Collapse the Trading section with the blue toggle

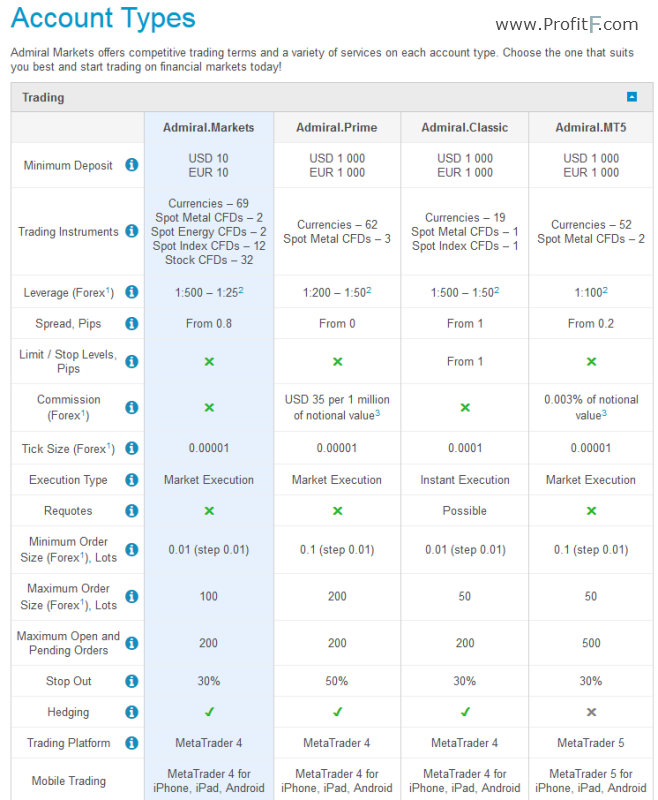[x=631, y=96]
